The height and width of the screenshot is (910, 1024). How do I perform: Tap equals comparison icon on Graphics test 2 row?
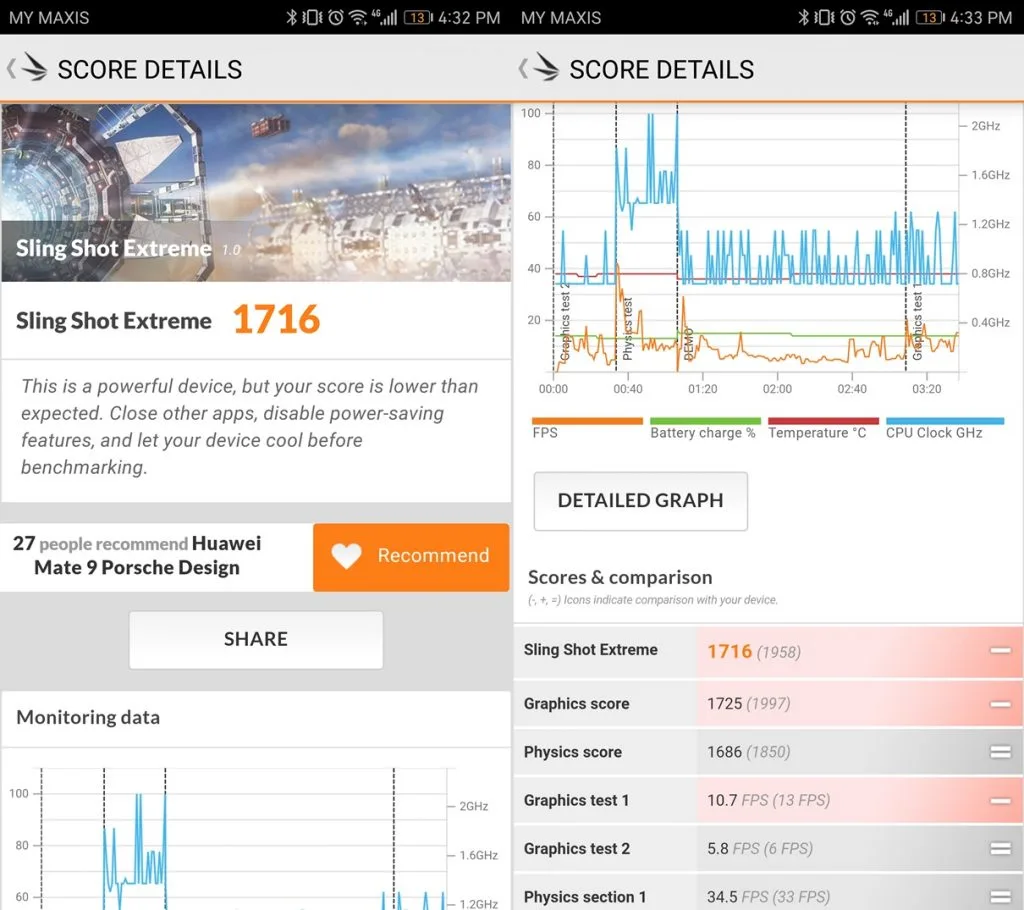1000,849
